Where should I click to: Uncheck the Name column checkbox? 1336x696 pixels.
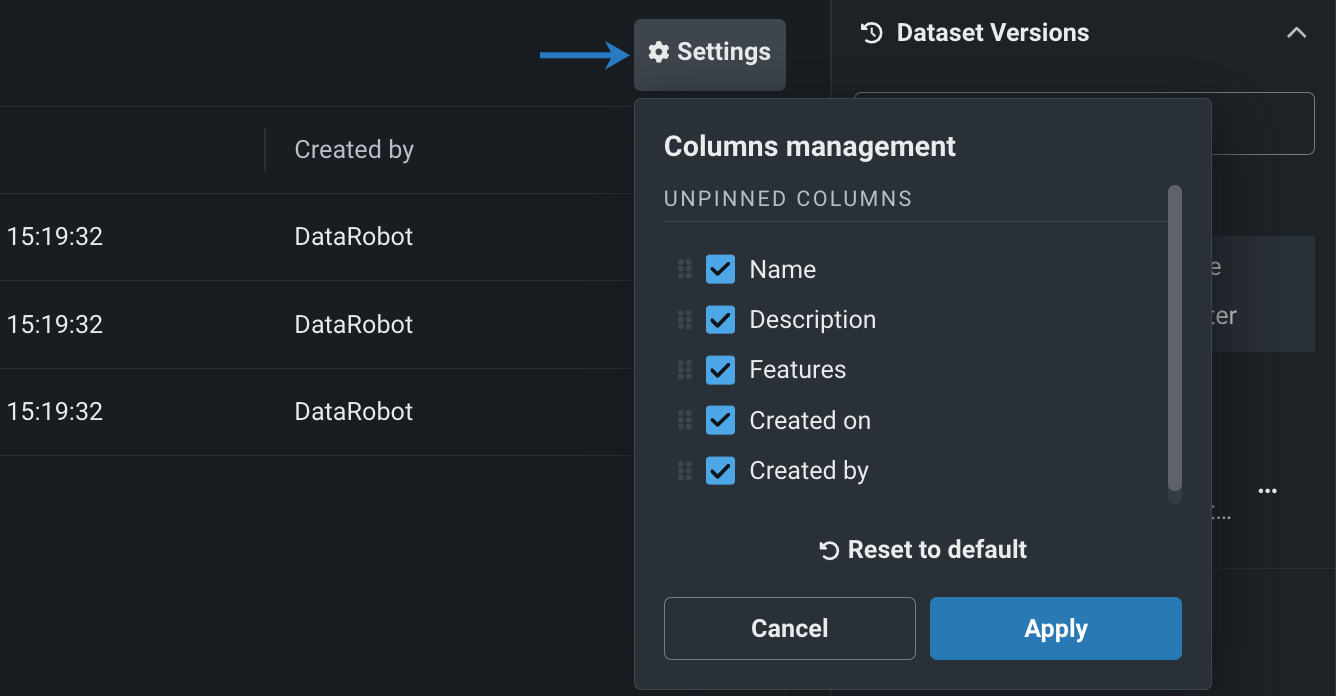click(721, 268)
